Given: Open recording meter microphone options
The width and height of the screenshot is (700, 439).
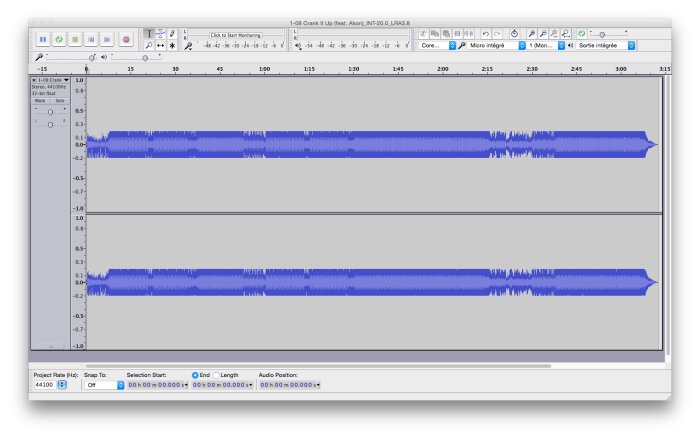Looking at the screenshot, I should 188,46.
